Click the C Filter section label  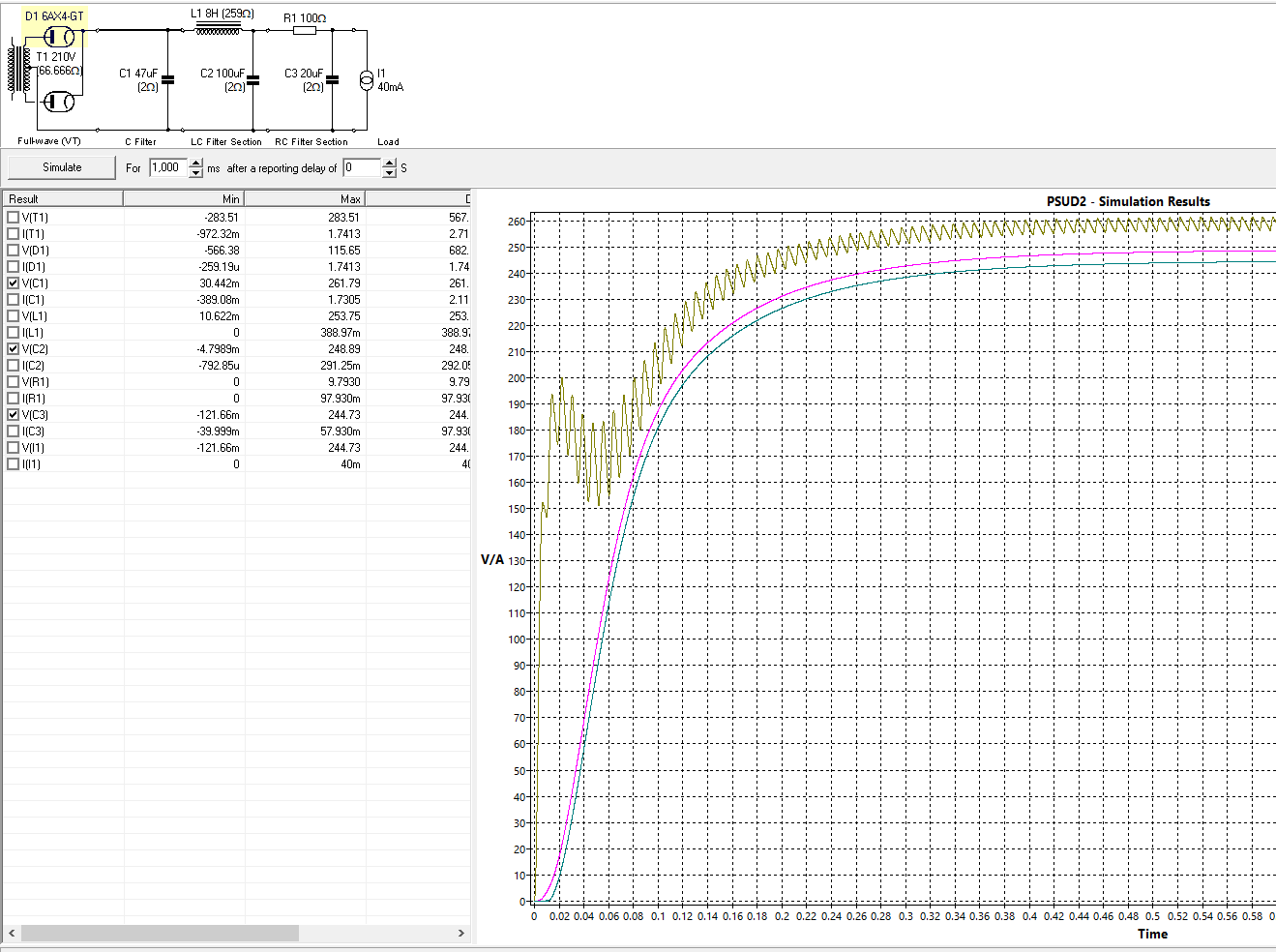click(x=140, y=141)
